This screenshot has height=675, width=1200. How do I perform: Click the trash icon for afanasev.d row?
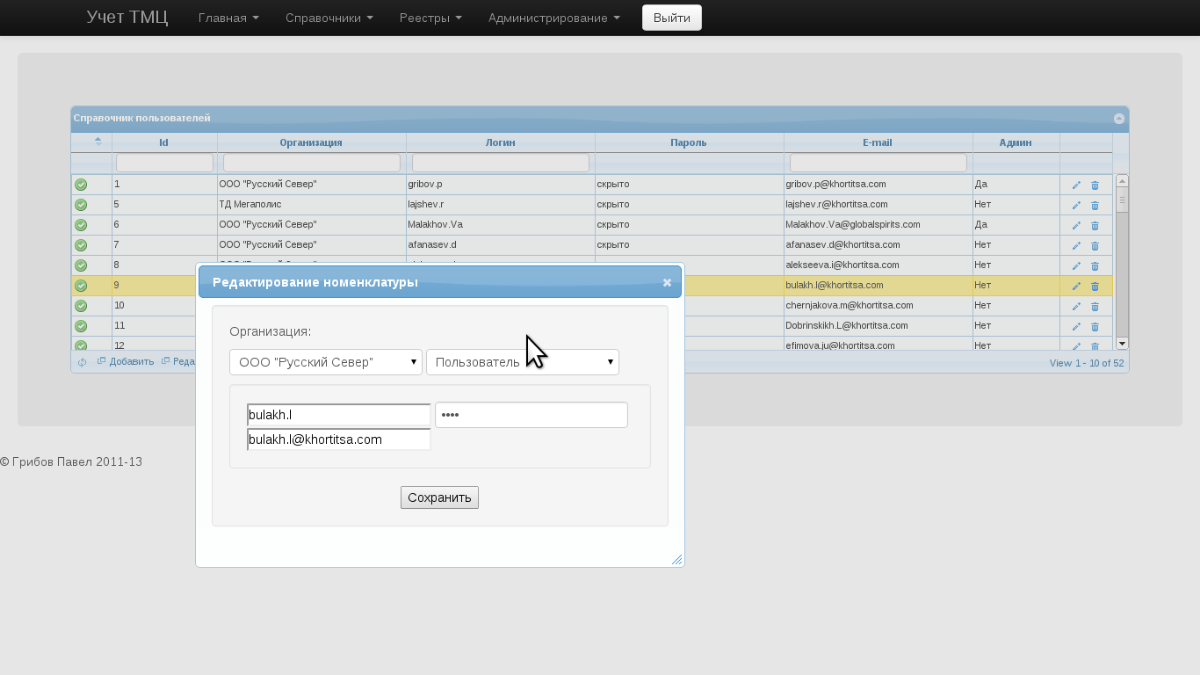[x=1094, y=245]
